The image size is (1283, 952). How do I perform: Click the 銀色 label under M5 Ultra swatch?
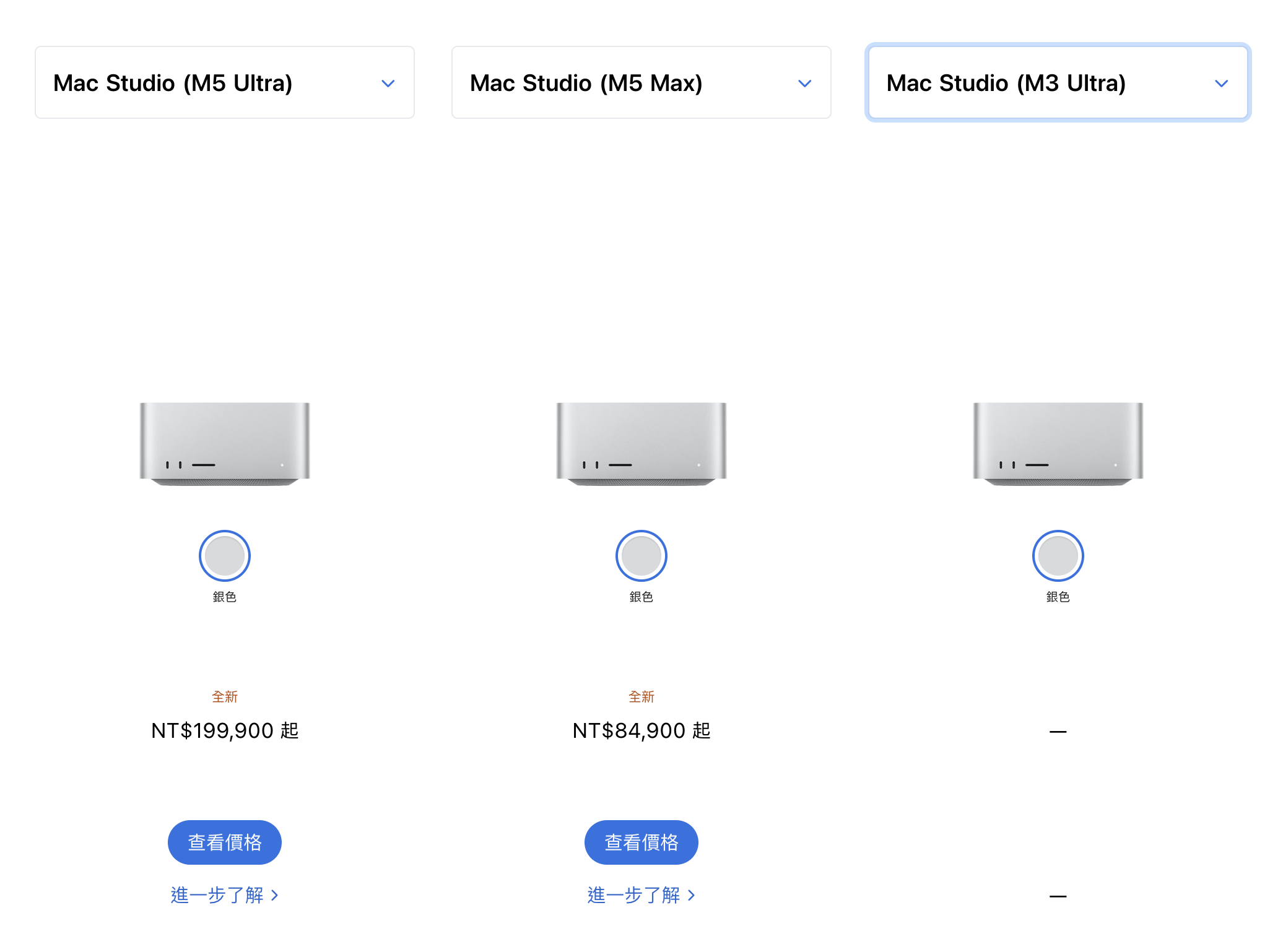pos(225,597)
